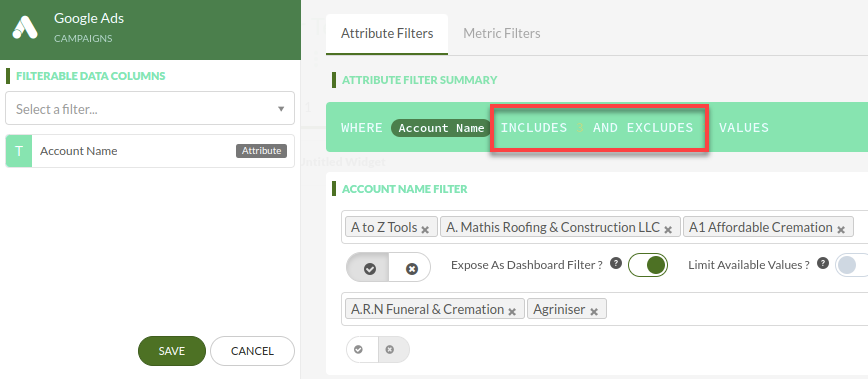Remove the Agriniser tag
Viewport: 868px width, 379px height.
click(x=594, y=311)
